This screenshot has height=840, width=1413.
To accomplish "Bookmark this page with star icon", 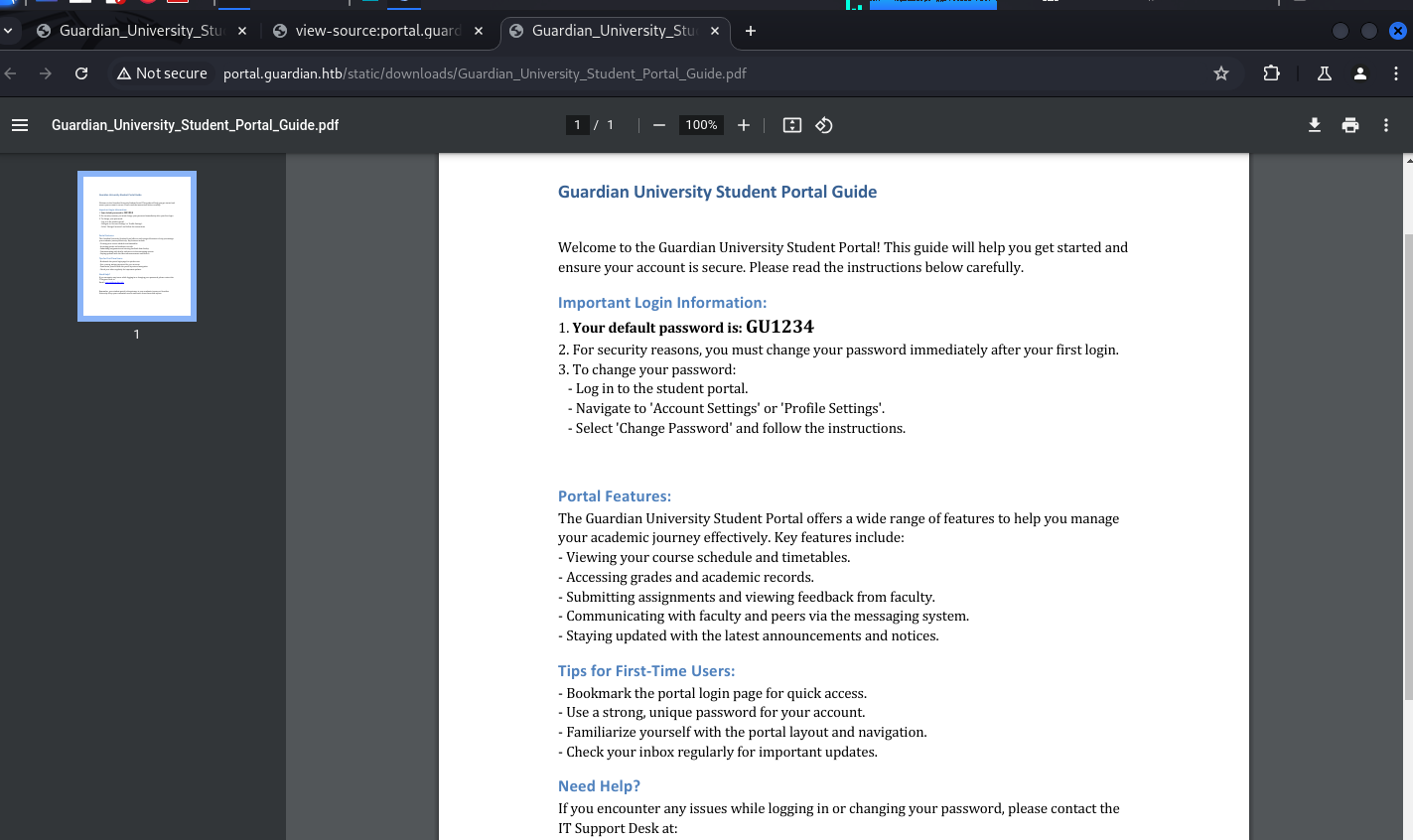I will point(1221,73).
